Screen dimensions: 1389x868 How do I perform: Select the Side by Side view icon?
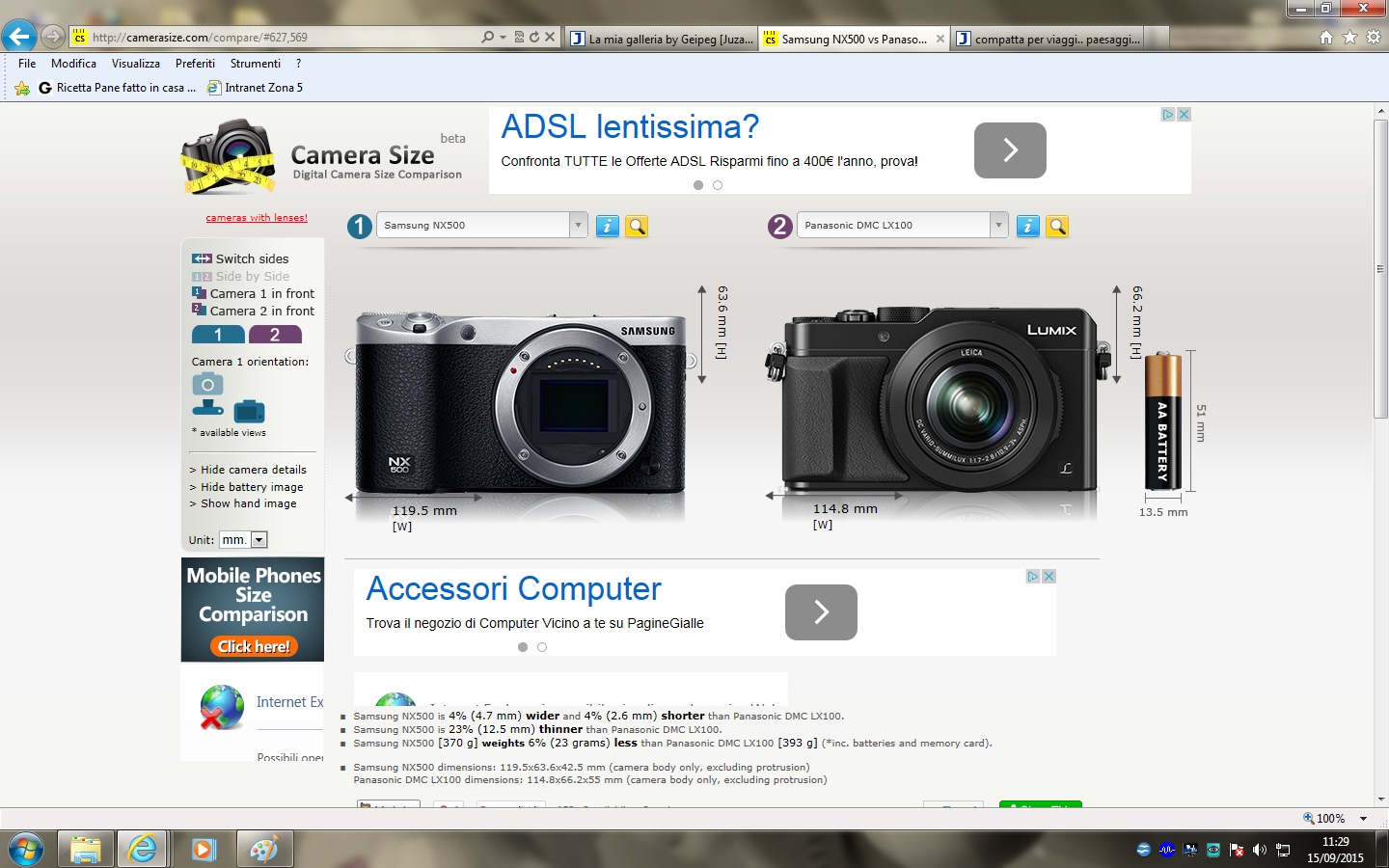click(x=202, y=276)
